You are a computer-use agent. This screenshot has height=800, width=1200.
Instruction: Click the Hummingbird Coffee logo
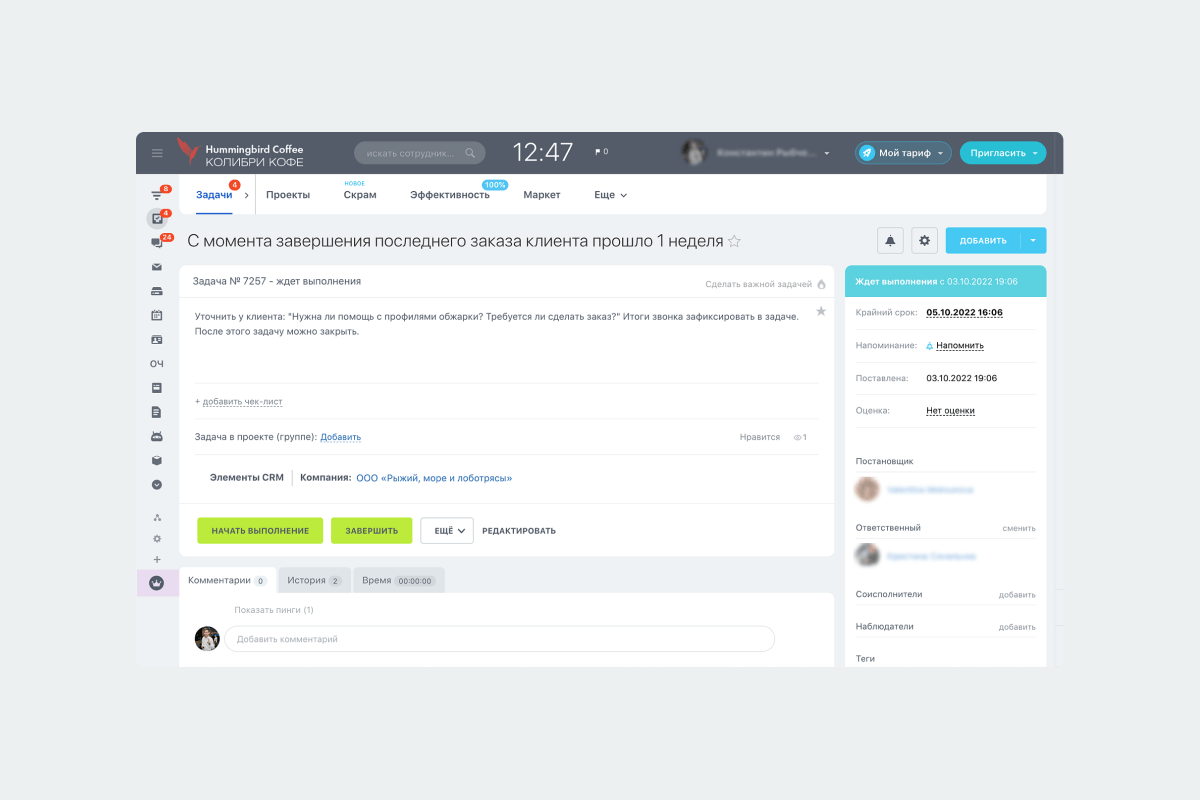point(240,153)
